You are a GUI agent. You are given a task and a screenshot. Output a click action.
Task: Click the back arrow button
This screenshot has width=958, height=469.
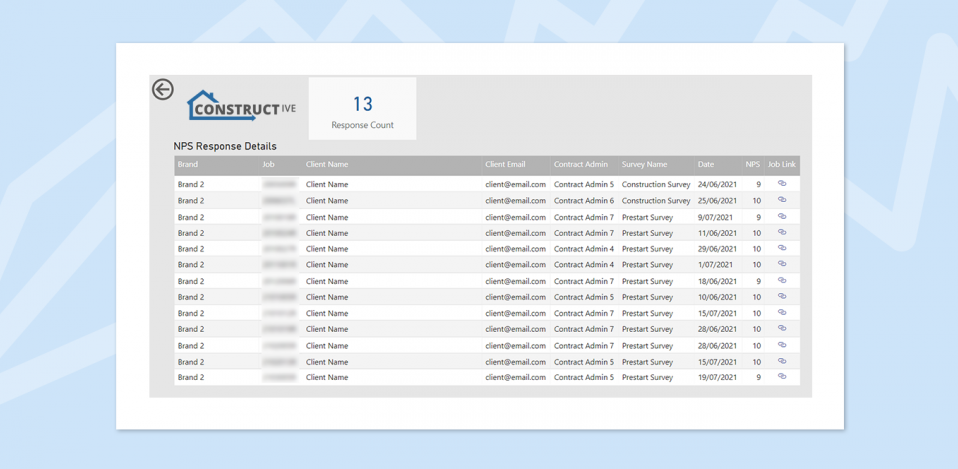pos(163,90)
